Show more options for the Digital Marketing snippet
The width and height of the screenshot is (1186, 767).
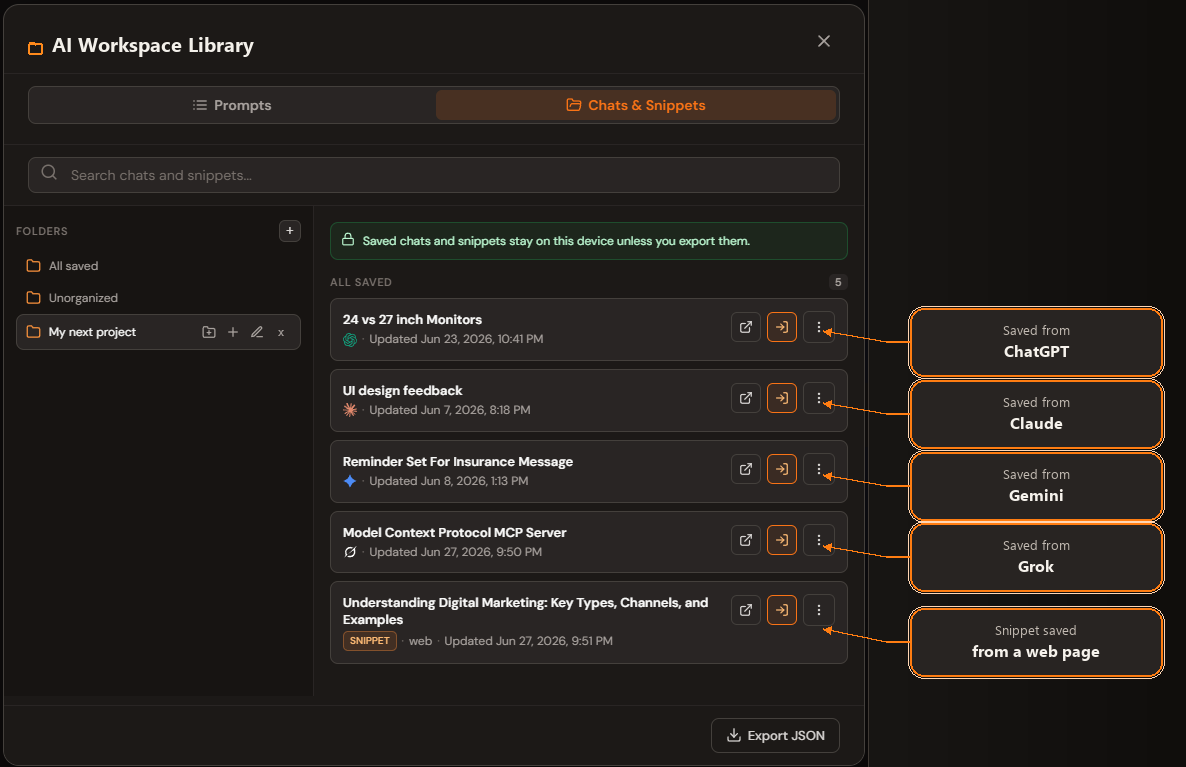(x=818, y=610)
